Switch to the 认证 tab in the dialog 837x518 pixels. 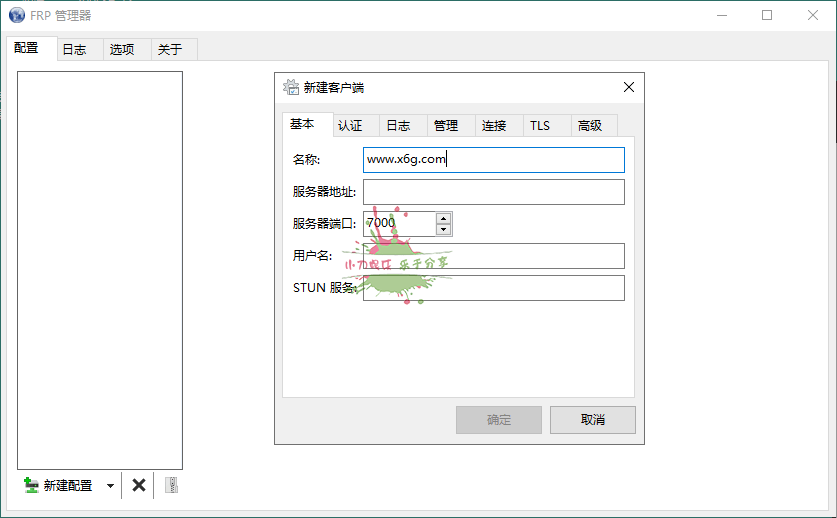[350, 125]
